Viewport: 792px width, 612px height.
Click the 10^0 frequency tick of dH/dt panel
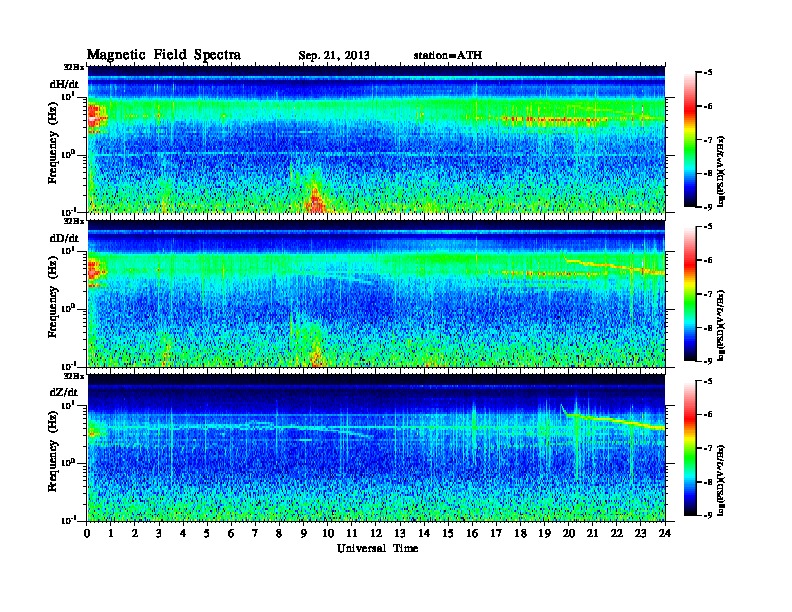point(68,154)
